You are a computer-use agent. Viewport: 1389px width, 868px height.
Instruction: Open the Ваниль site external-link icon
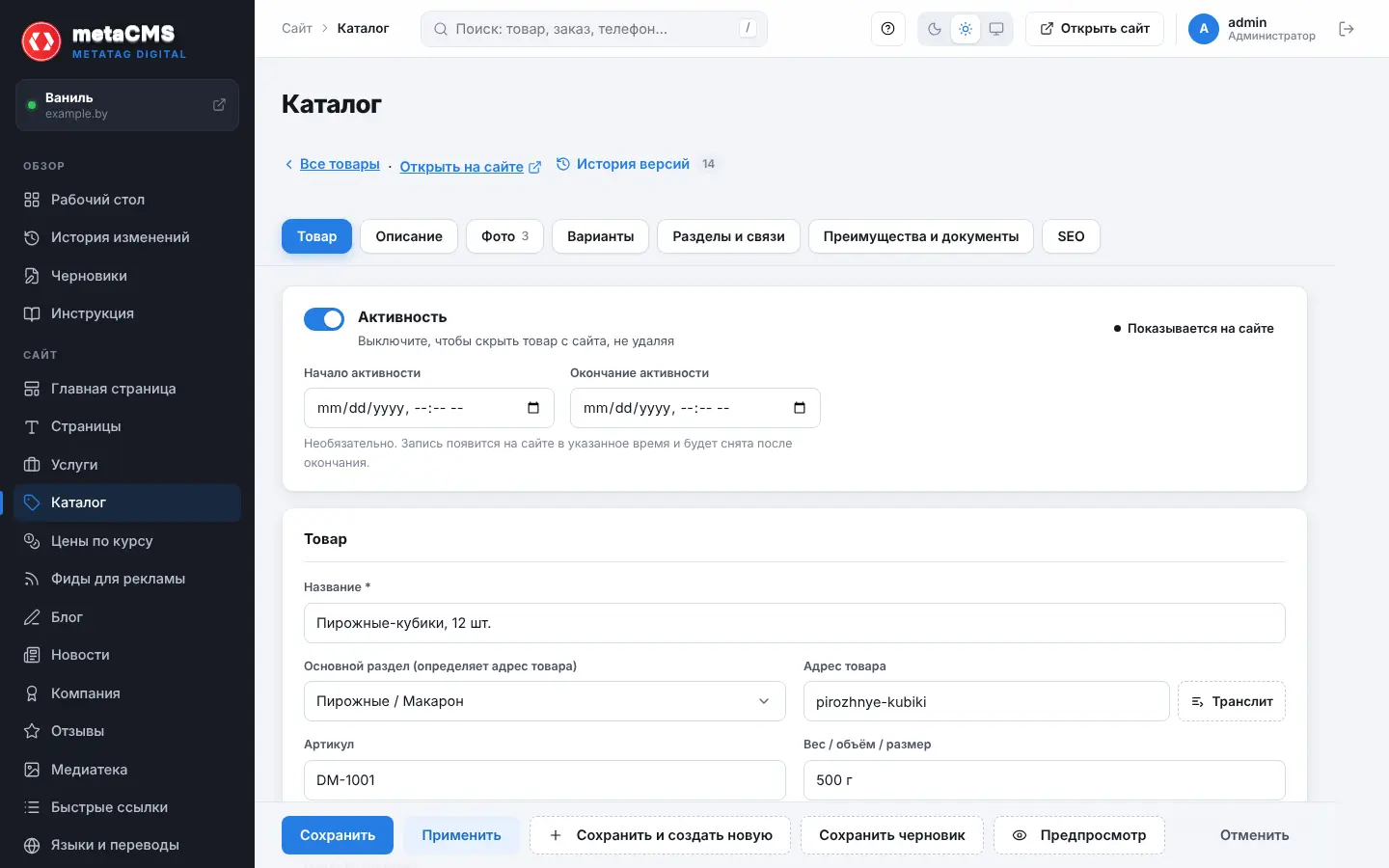coord(219,104)
